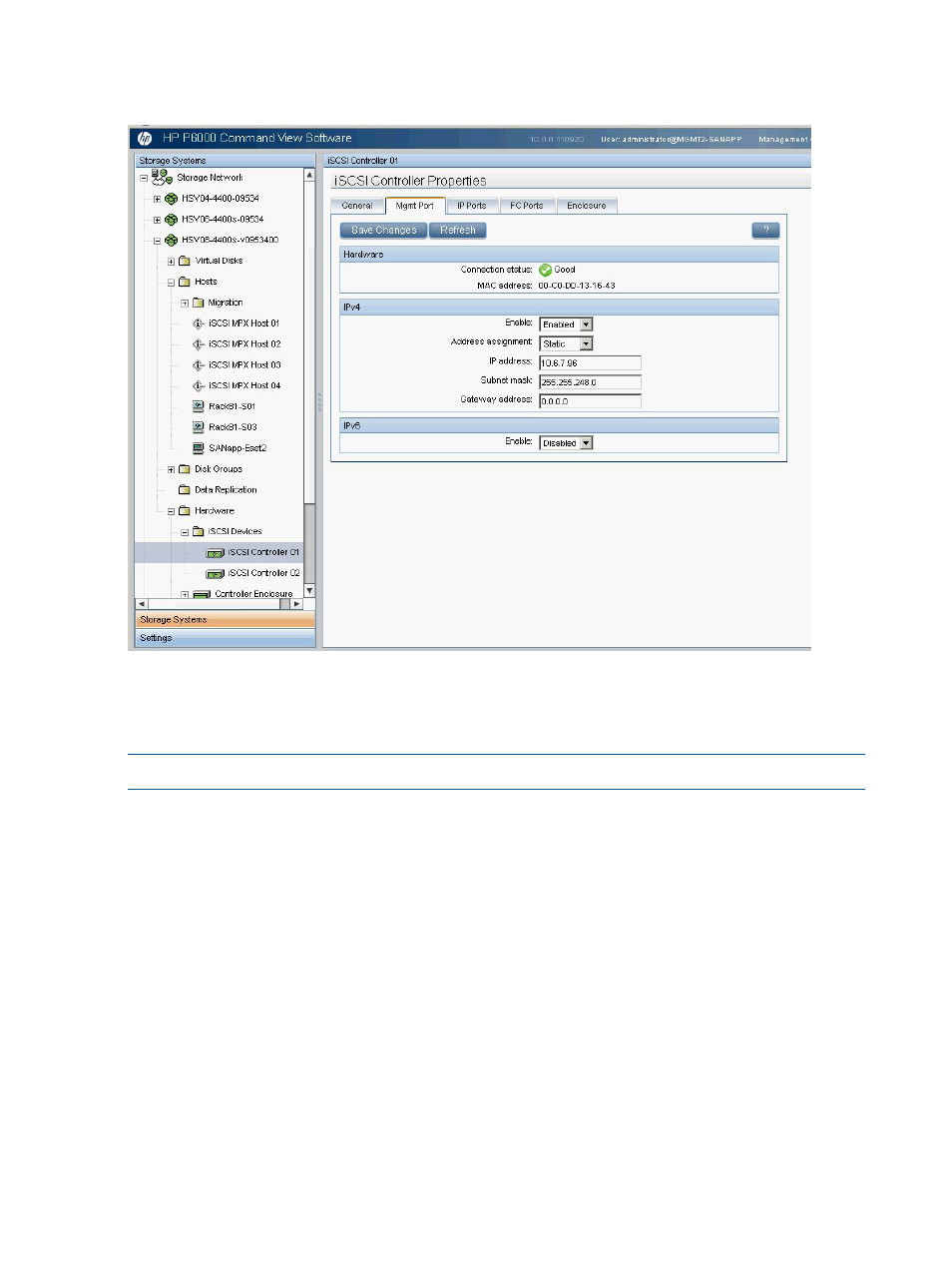Click the IP address input field
The height and width of the screenshot is (1268, 952).
pos(590,363)
